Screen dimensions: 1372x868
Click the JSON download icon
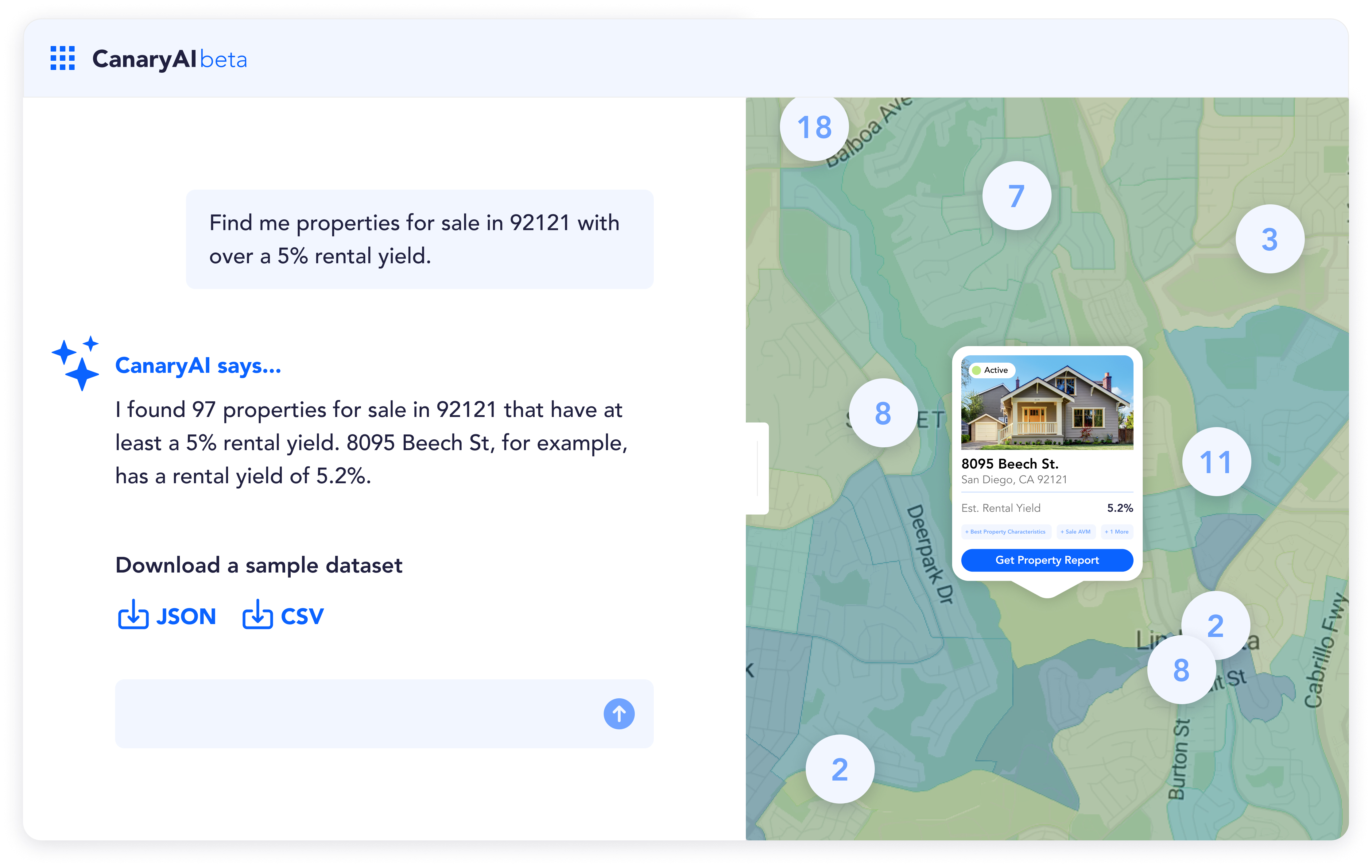[x=134, y=615]
